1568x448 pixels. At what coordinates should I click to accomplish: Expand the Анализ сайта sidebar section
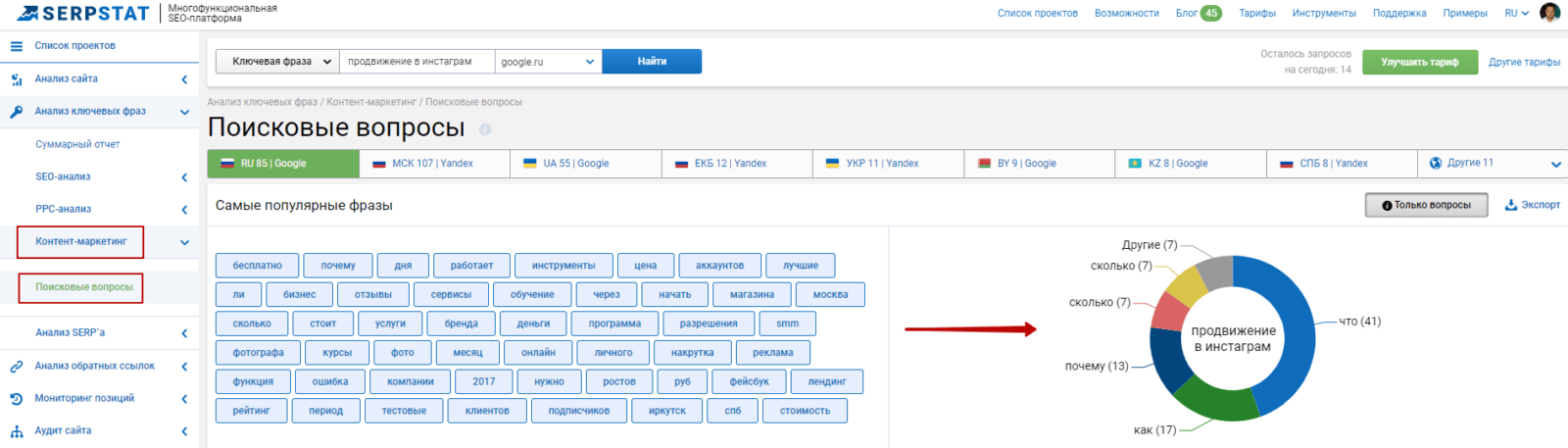coord(184,79)
